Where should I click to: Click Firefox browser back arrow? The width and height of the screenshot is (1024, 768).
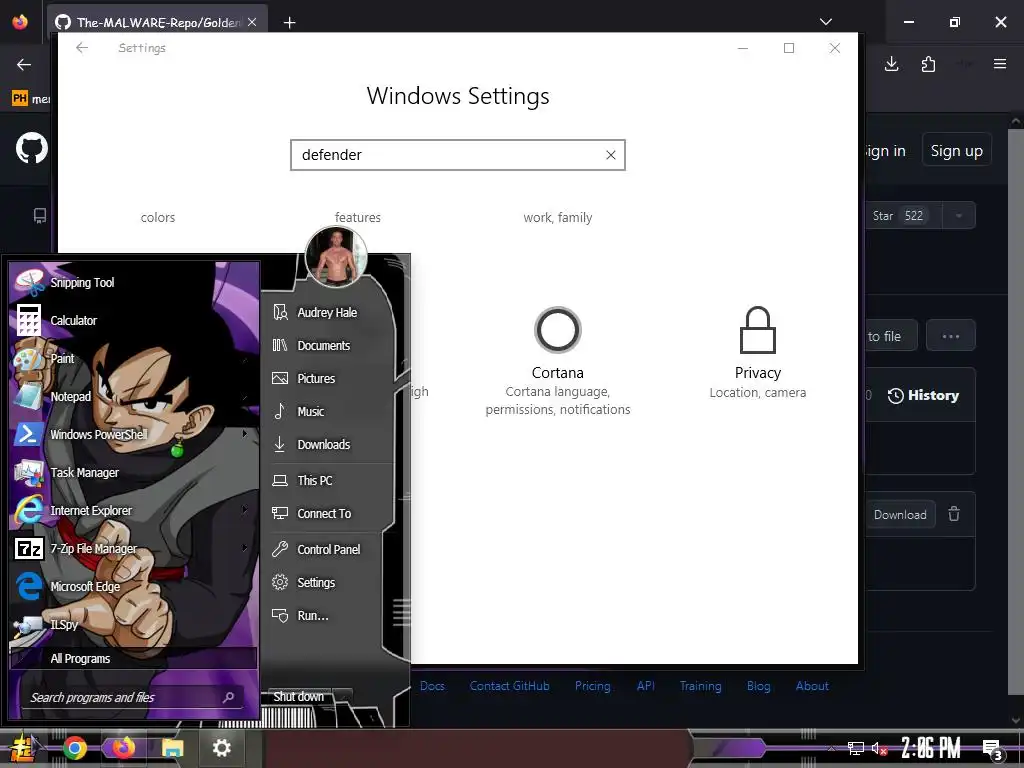[24, 64]
